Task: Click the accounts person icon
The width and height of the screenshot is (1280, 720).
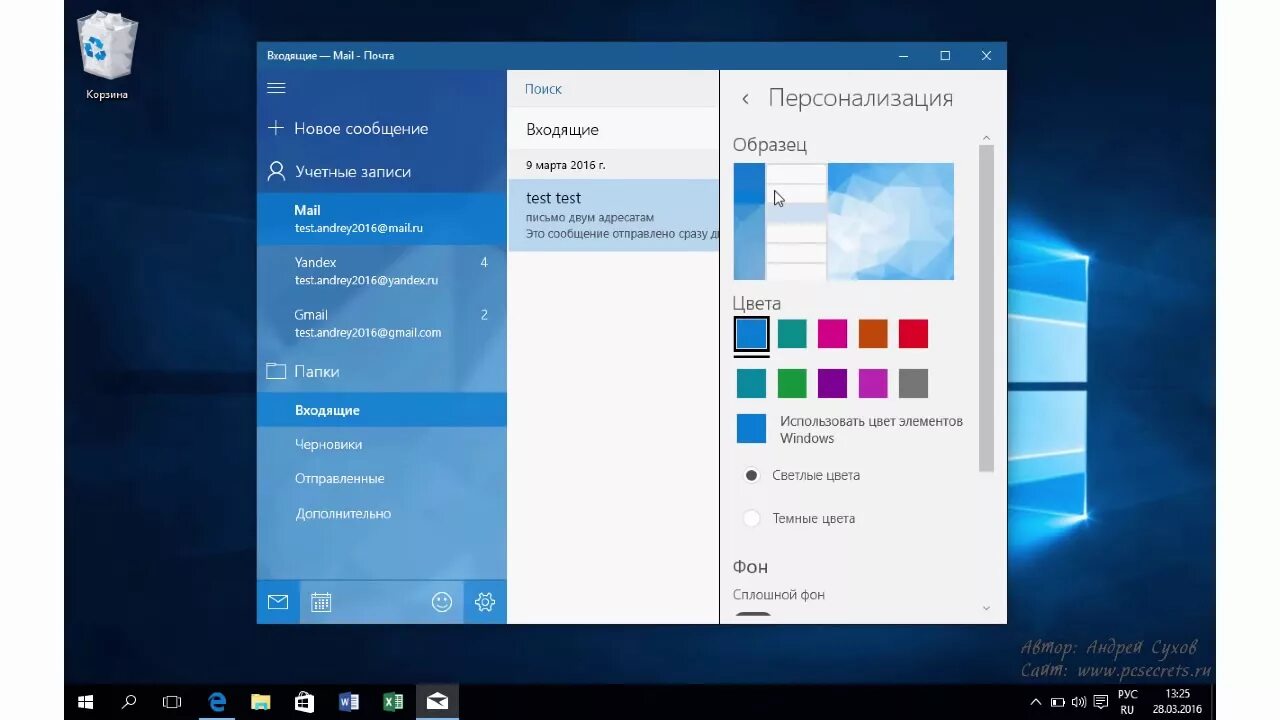Action: click(276, 172)
